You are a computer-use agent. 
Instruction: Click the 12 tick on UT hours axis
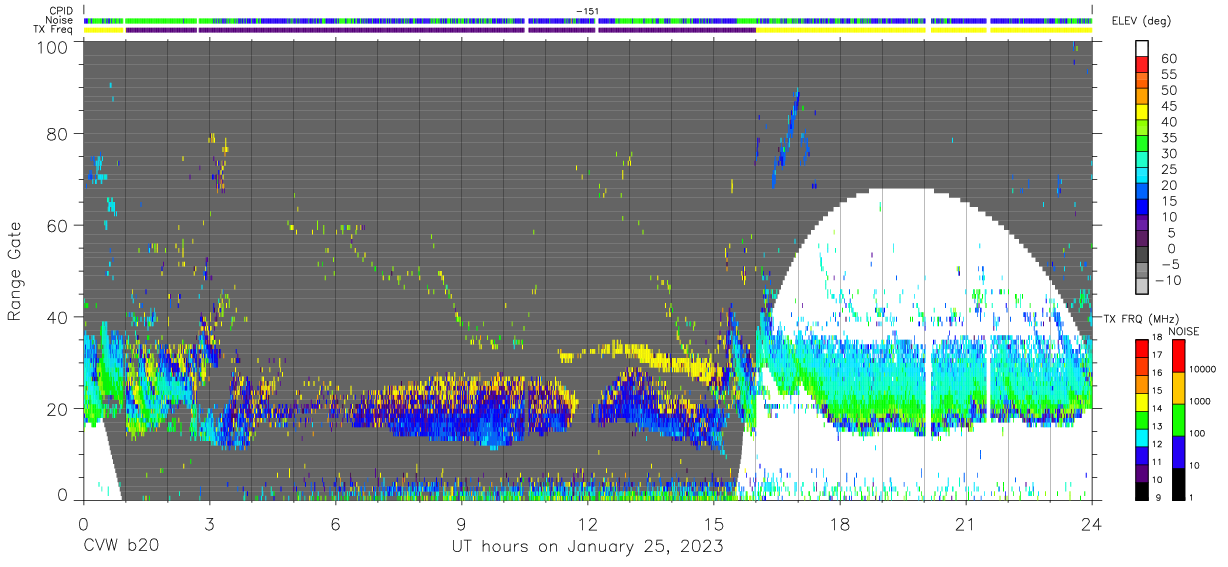588,523
